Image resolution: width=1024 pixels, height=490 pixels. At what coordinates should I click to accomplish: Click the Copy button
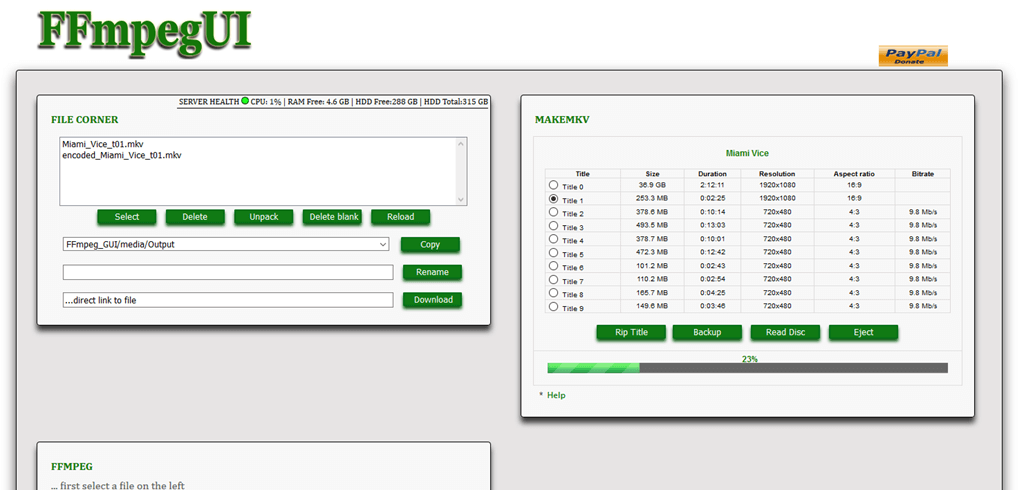[430, 244]
